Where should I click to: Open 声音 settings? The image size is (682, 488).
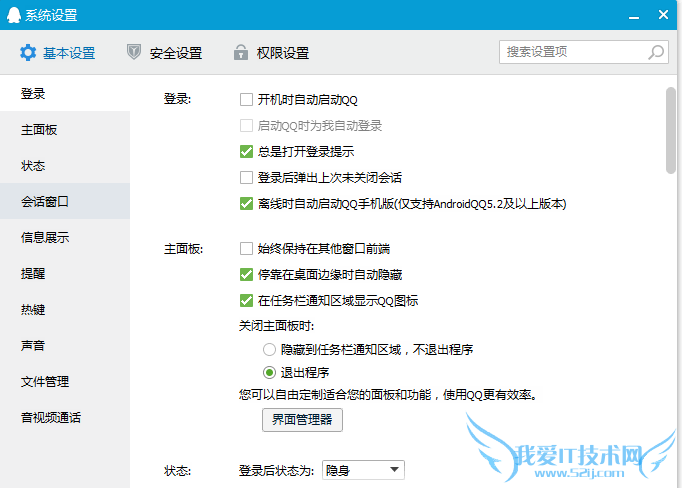click(65, 346)
